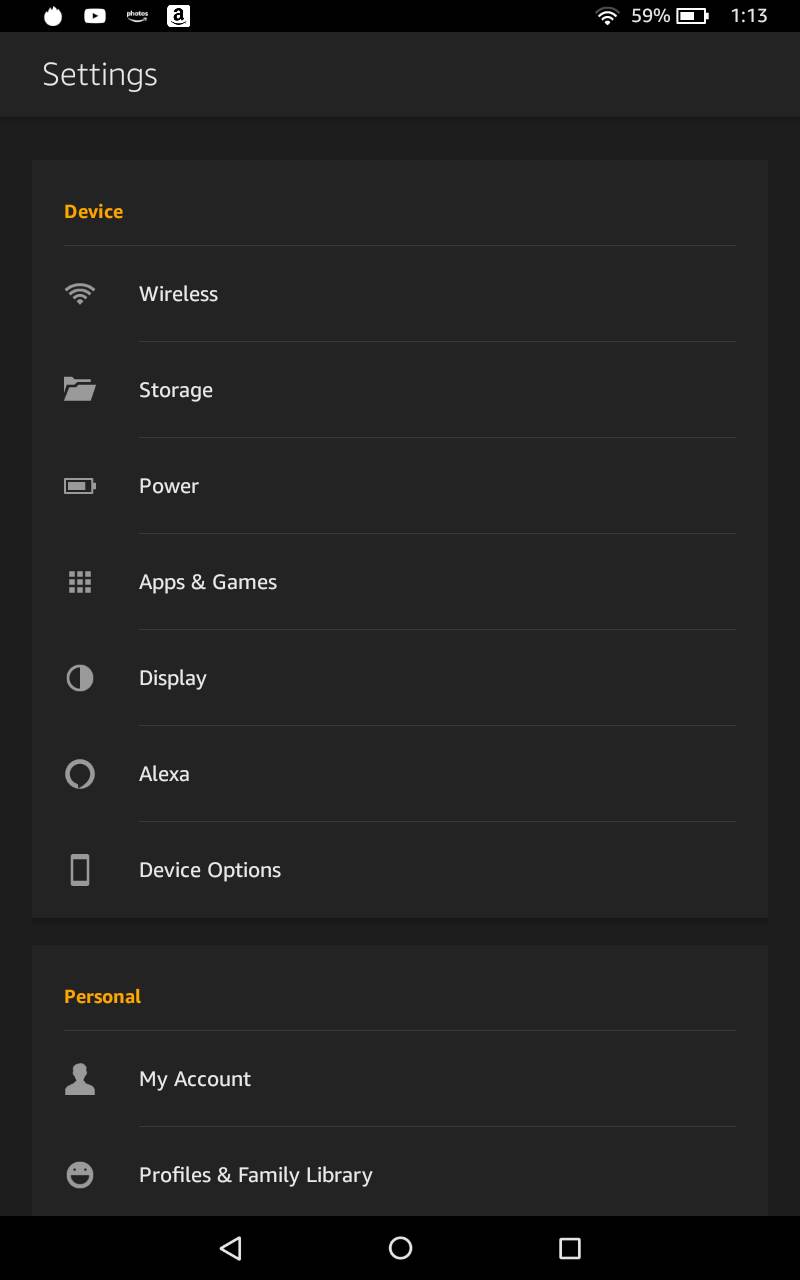800x1280 pixels.
Task: Choose Alexa settings entry
Action: [164, 774]
